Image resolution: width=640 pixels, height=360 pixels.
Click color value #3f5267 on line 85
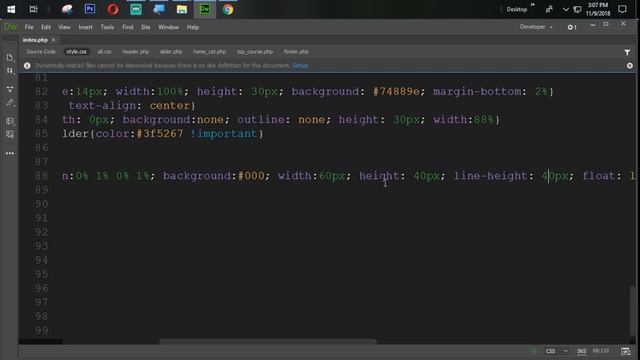click(160, 134)
